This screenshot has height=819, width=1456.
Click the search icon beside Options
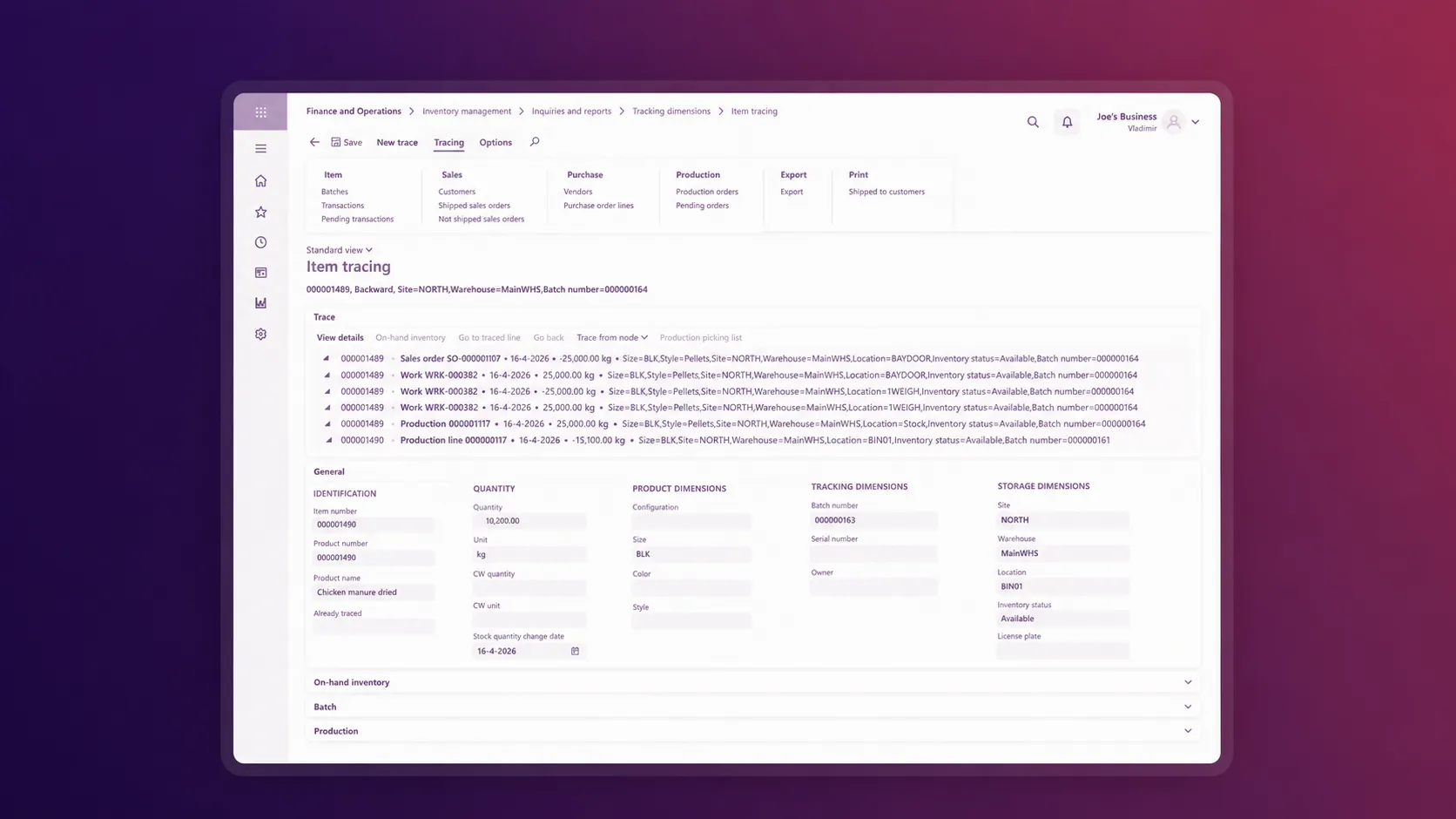tap(535, 142)
